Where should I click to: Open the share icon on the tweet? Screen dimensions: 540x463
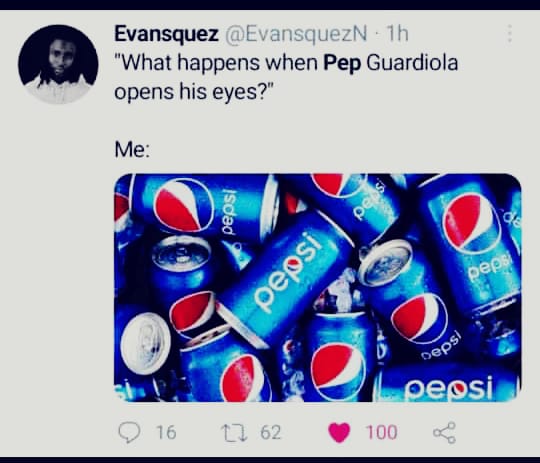445,433
